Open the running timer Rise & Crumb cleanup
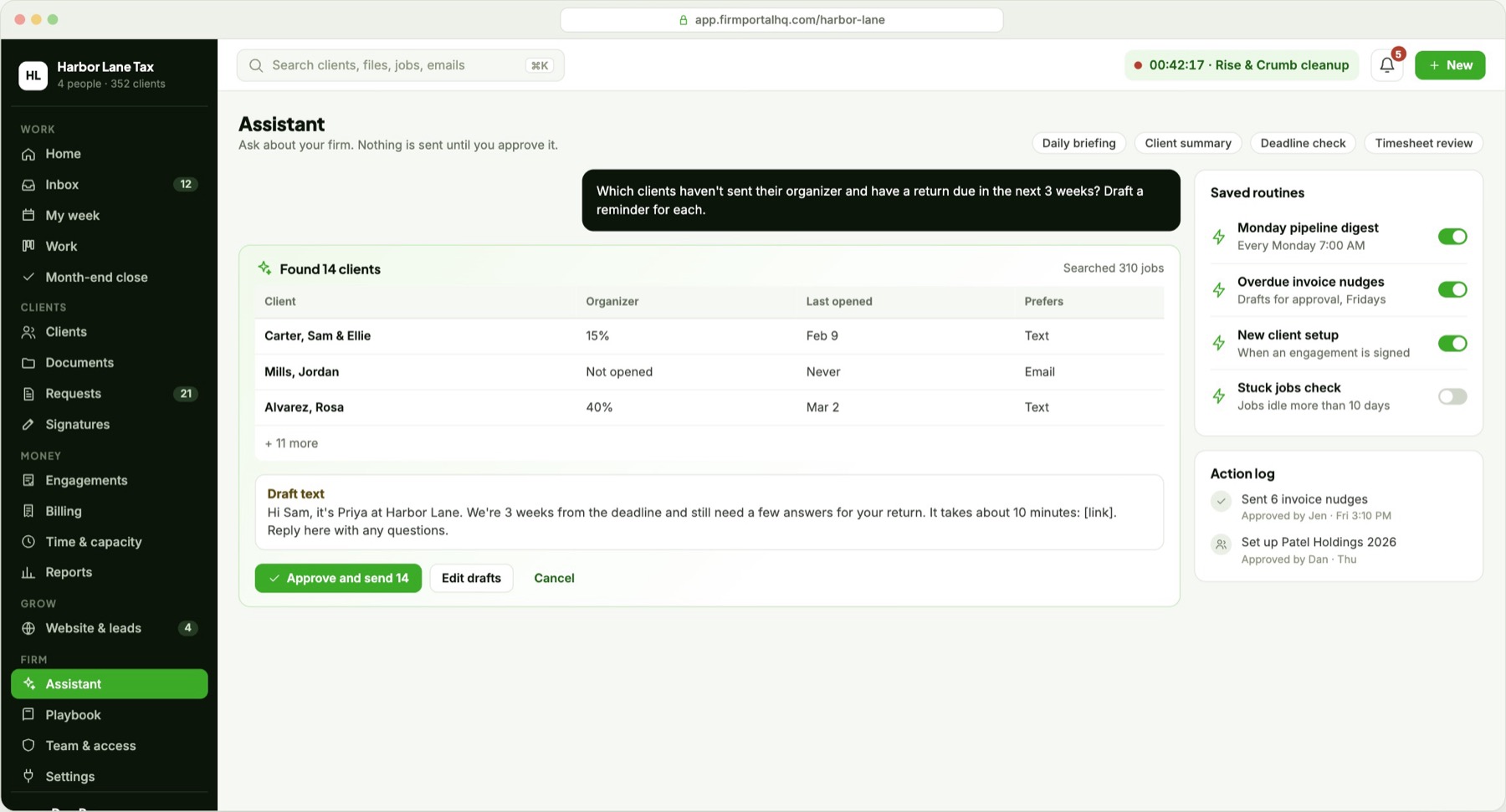Screen dimensions: 1506x812 click(1242, 65)
